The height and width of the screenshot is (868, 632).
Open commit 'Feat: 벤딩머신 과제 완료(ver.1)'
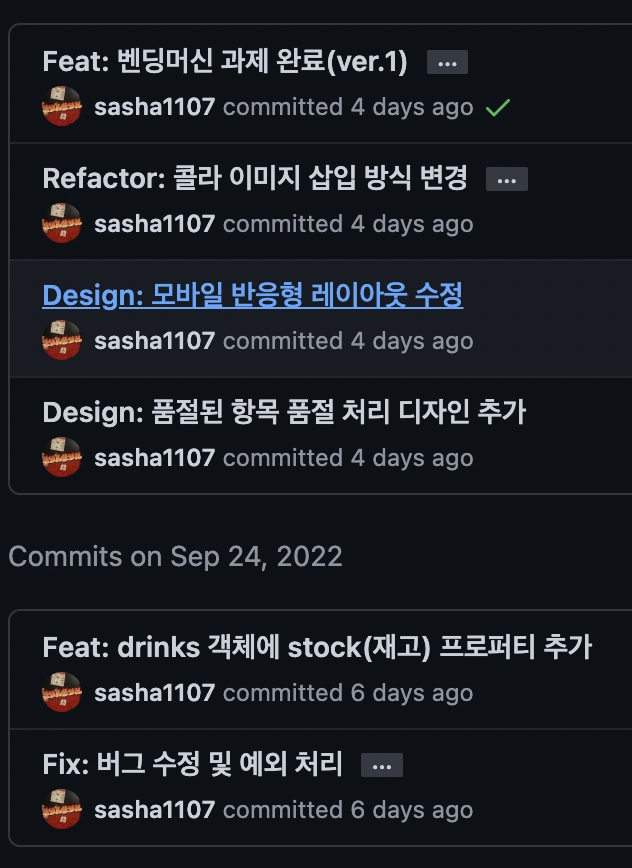tap(225, 62)
